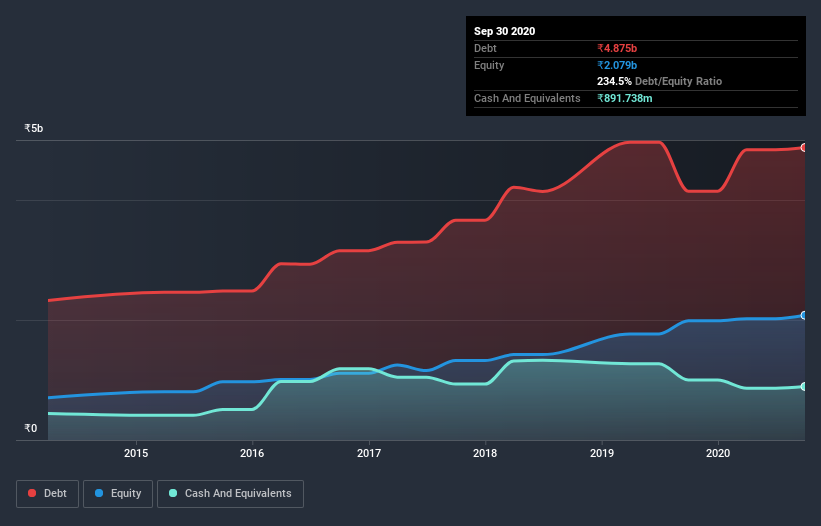Click the blue Equity legend dot
Screen dimensions: 821x526
99,493
